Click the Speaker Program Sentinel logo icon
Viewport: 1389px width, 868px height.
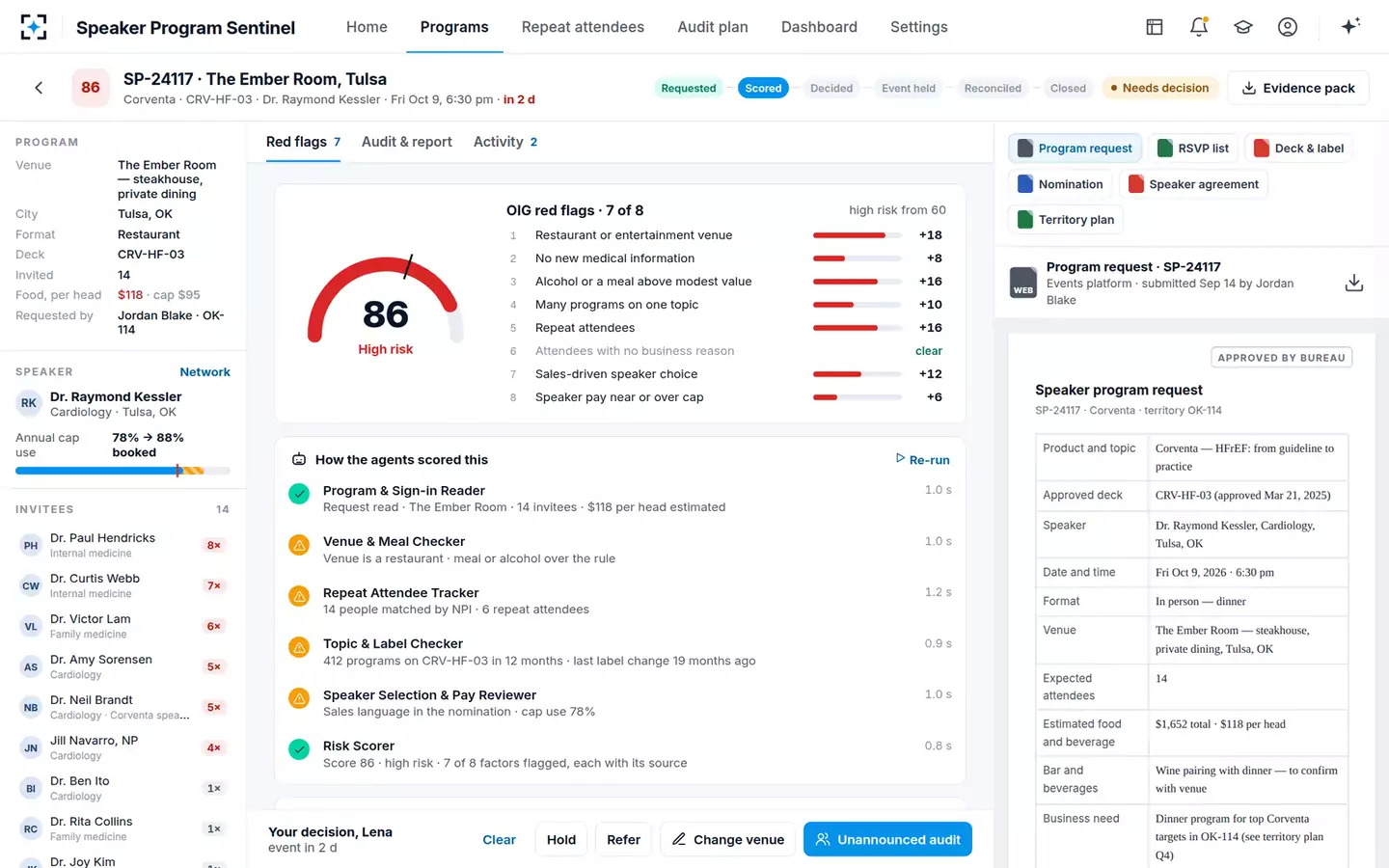tap(34, 27)
